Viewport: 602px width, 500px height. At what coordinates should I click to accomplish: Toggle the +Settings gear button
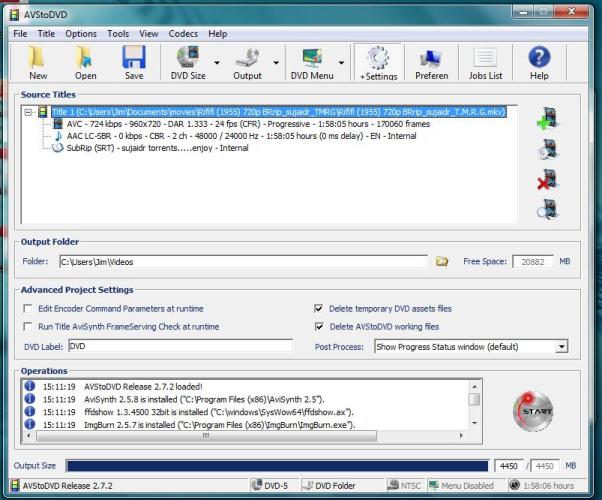pyautogui.click(x=378, y=63)
